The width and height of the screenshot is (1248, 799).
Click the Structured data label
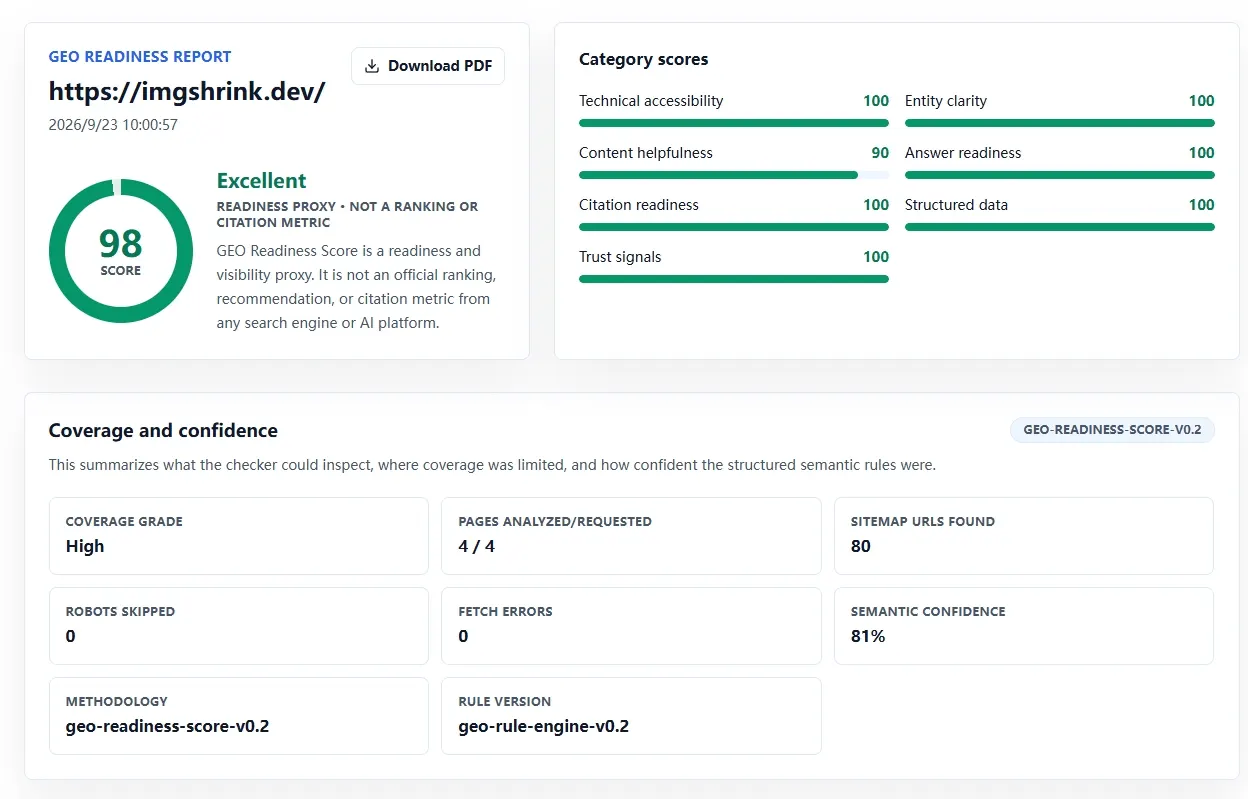[956, 205]
